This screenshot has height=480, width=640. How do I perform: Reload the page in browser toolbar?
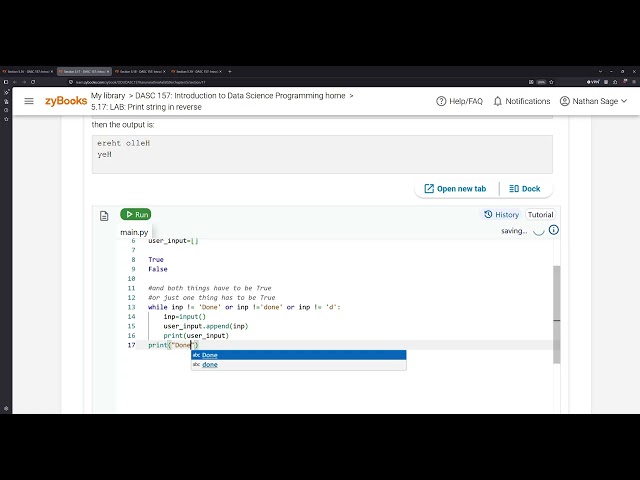33,82
